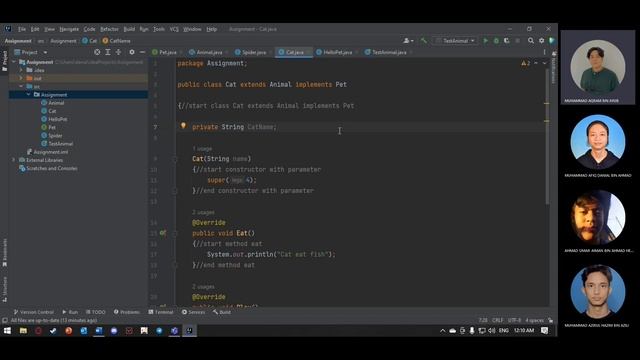This screenshot has width=640, height=360.
Task: Start debugging with the bug icon
Action: click(496, 41)
